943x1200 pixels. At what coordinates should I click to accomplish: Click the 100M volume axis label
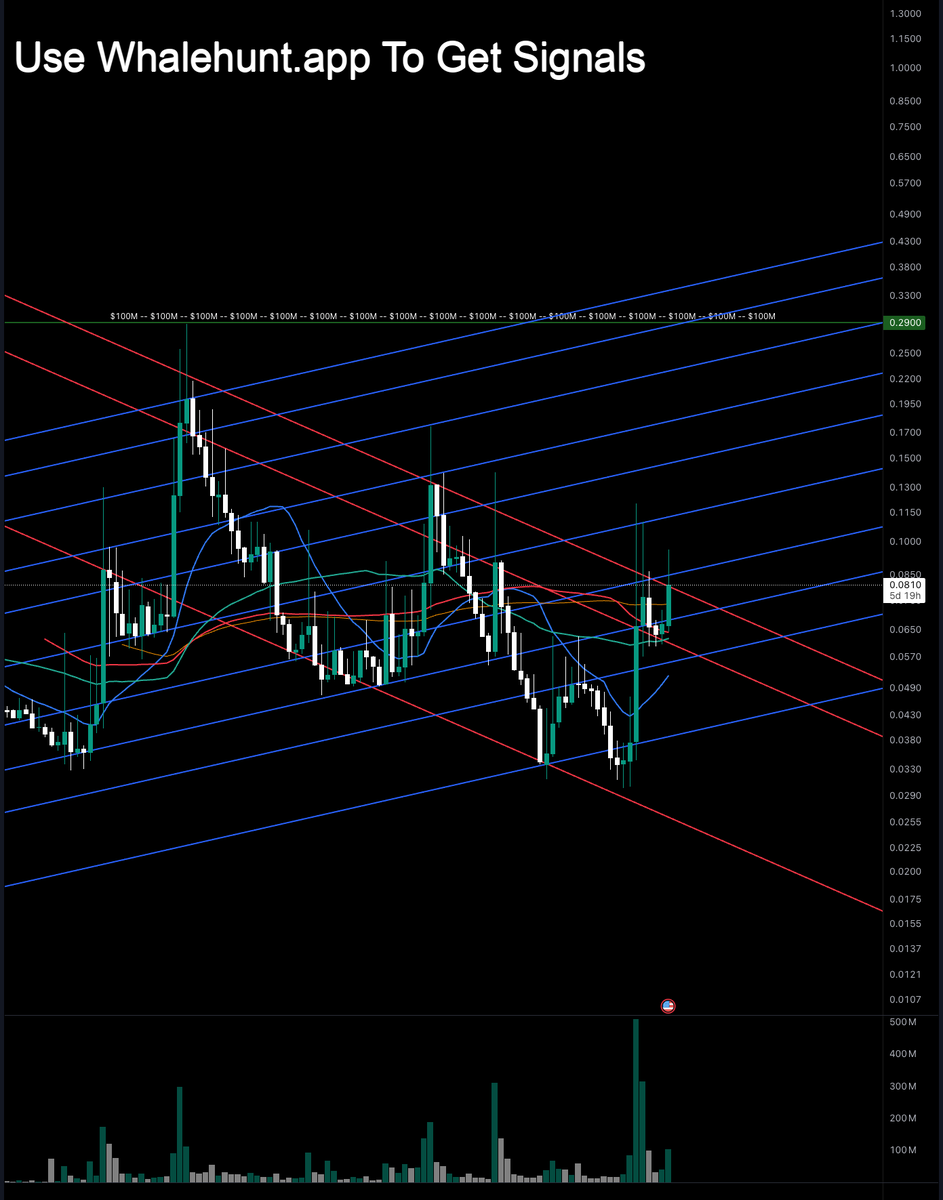click(x=901, y=1150)
